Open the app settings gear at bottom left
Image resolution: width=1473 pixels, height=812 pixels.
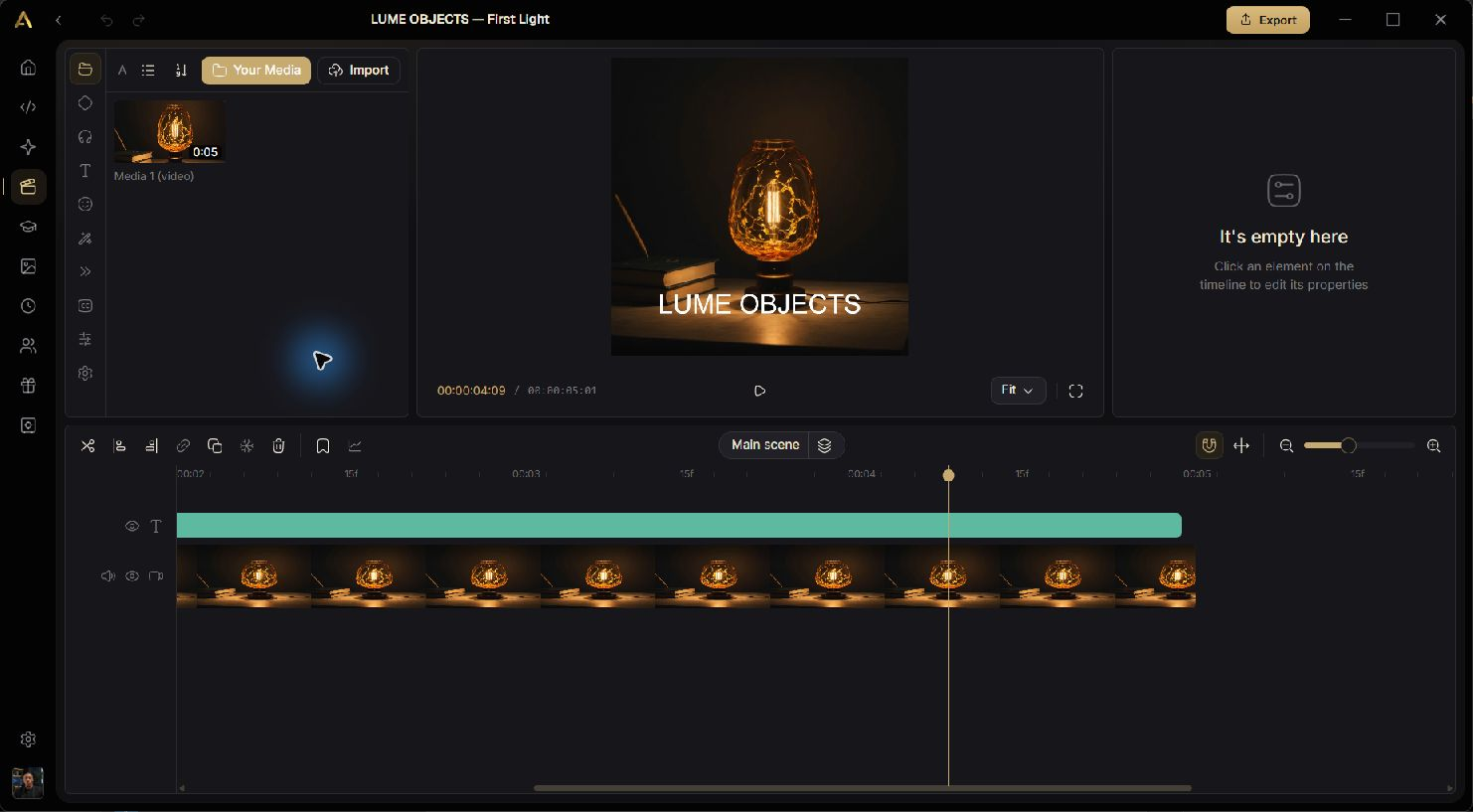28,739
